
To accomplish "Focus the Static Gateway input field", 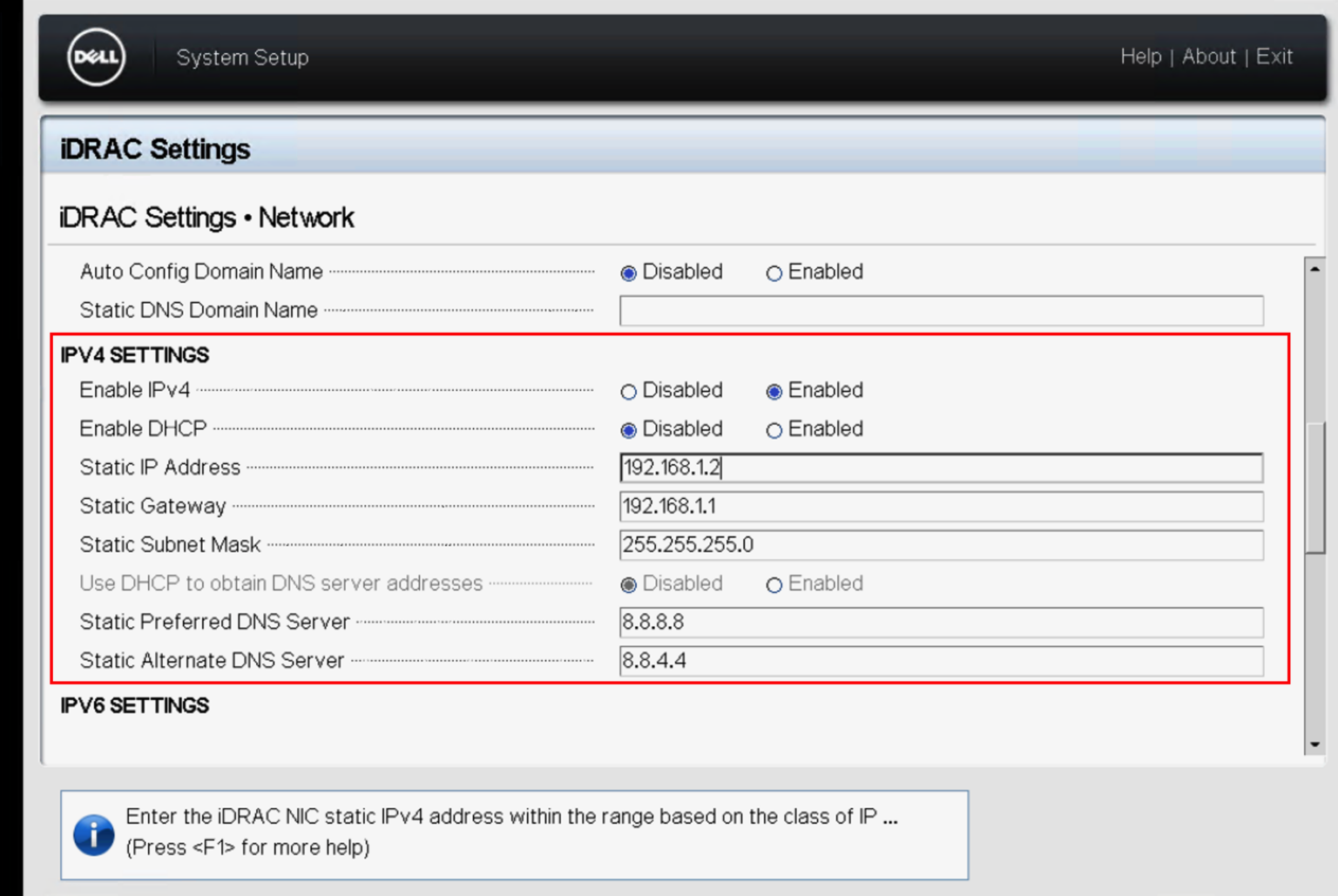I will point(941,506).
